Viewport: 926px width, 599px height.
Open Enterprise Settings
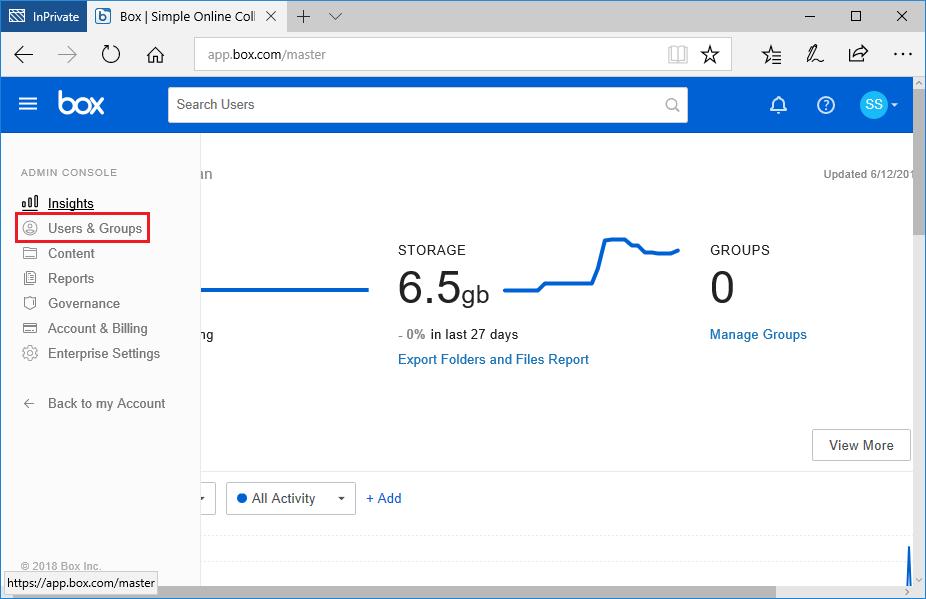(104, 353)
